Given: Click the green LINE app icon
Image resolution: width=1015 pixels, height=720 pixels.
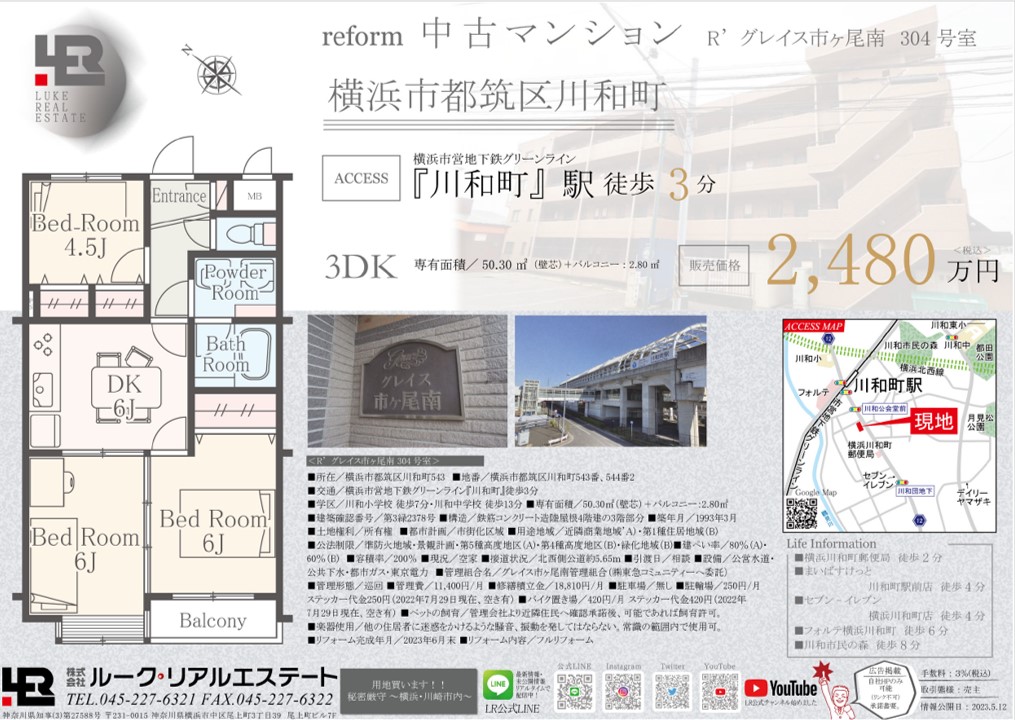Looking at the screenshot, I should (497, 684).
